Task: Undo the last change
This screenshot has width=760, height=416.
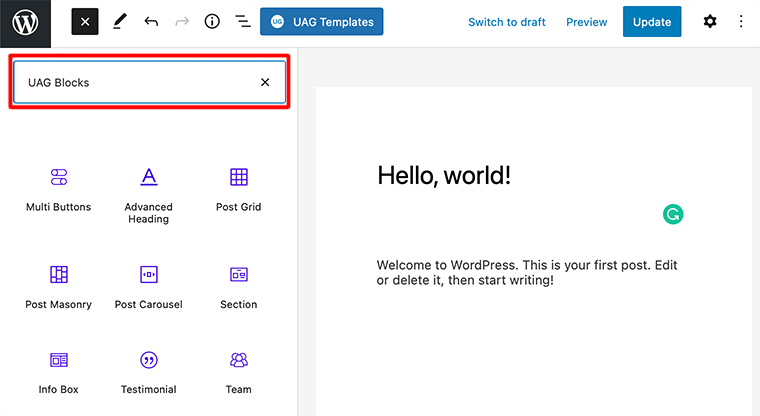Action: pyautogui.click(x=151, y=22)
